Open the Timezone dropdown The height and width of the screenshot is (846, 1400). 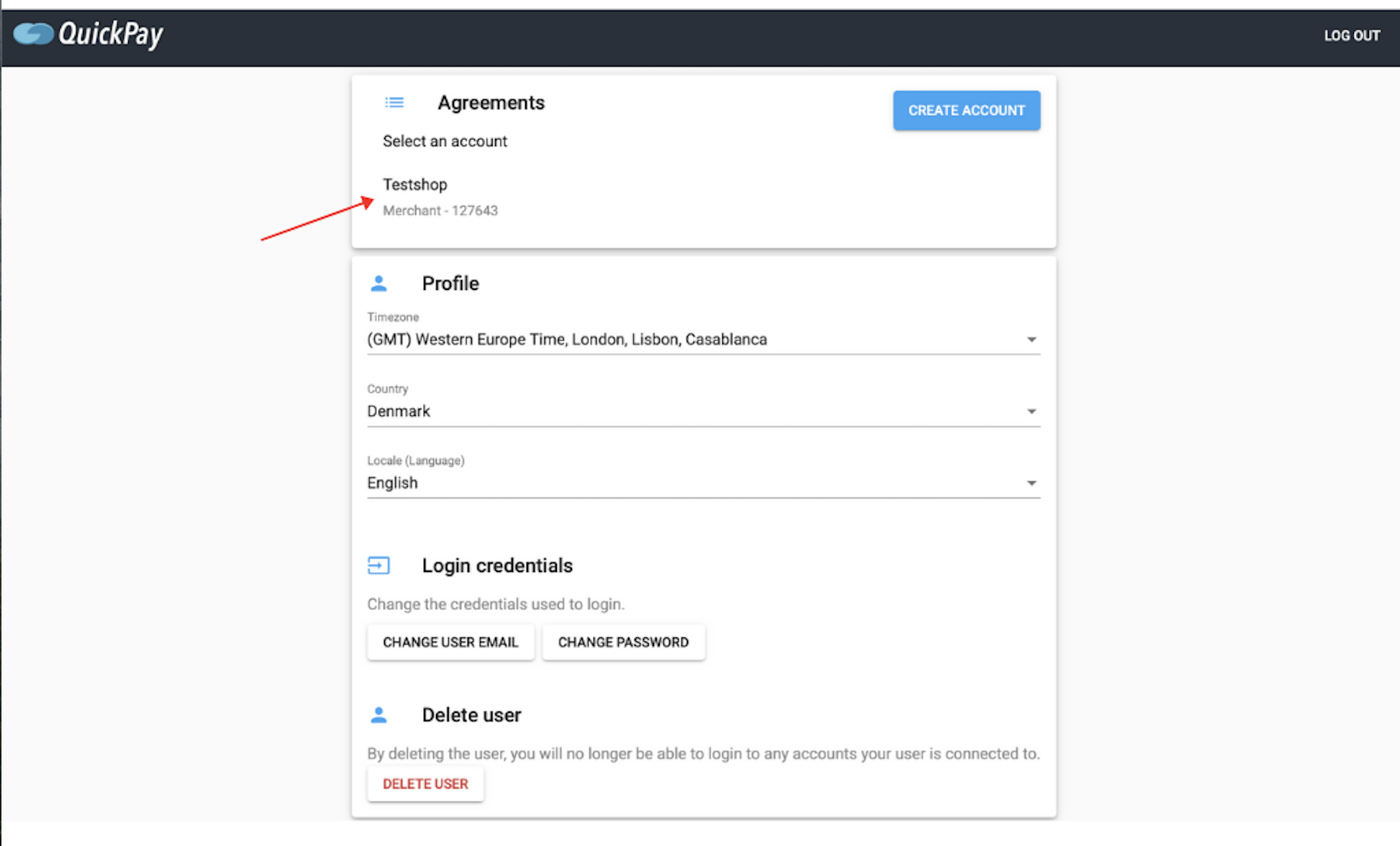point(704,340)
